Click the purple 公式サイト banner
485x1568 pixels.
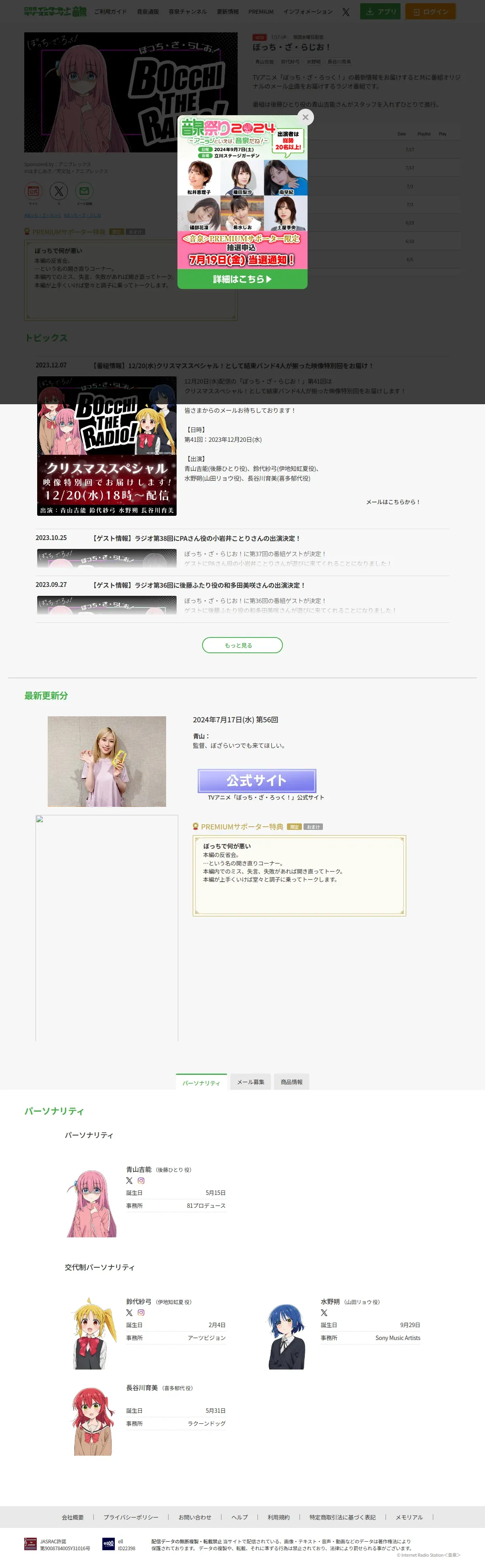(x=257, y=780)
